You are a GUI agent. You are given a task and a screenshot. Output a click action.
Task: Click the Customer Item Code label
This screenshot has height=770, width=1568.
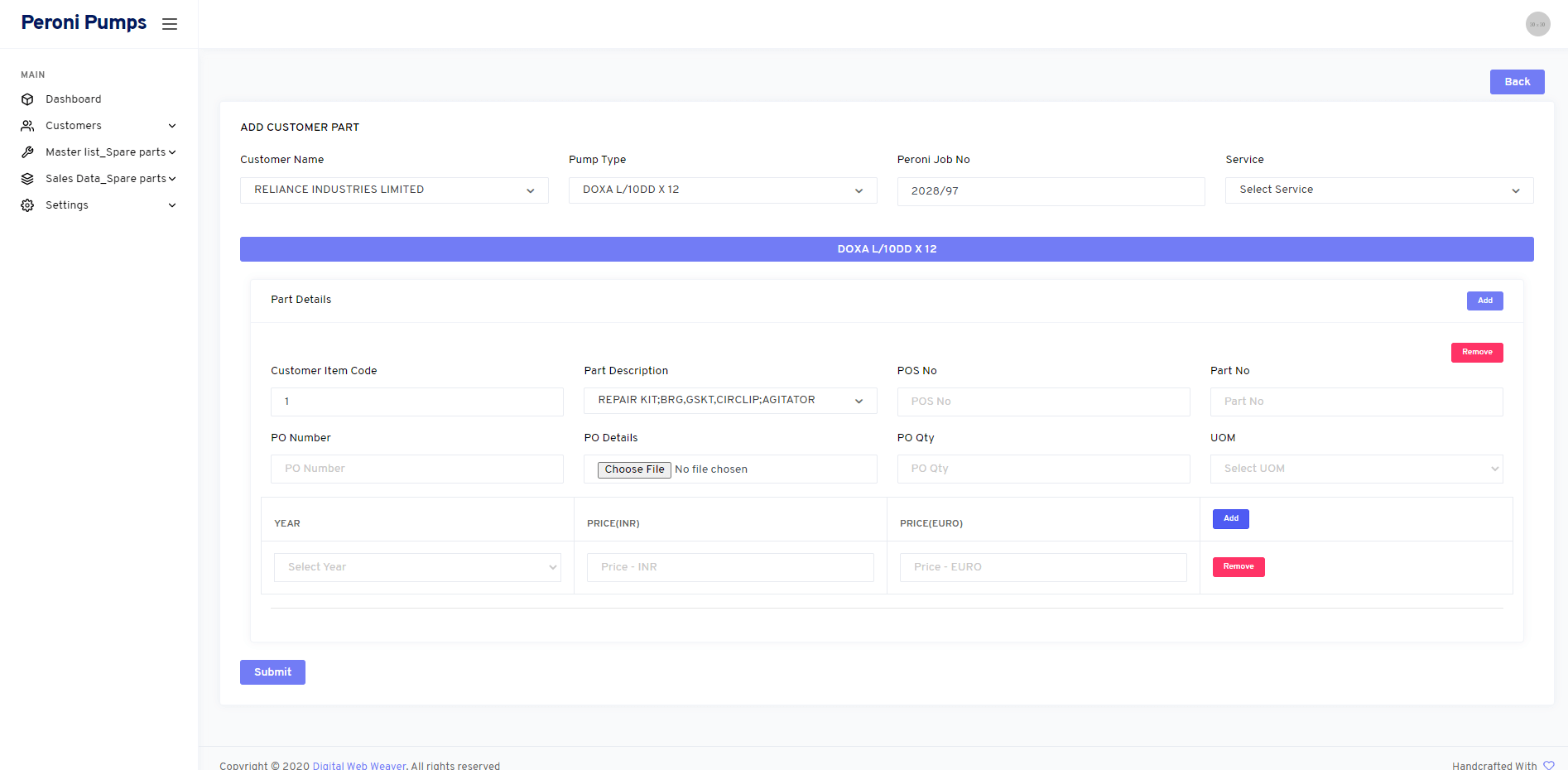click(324, 371)
